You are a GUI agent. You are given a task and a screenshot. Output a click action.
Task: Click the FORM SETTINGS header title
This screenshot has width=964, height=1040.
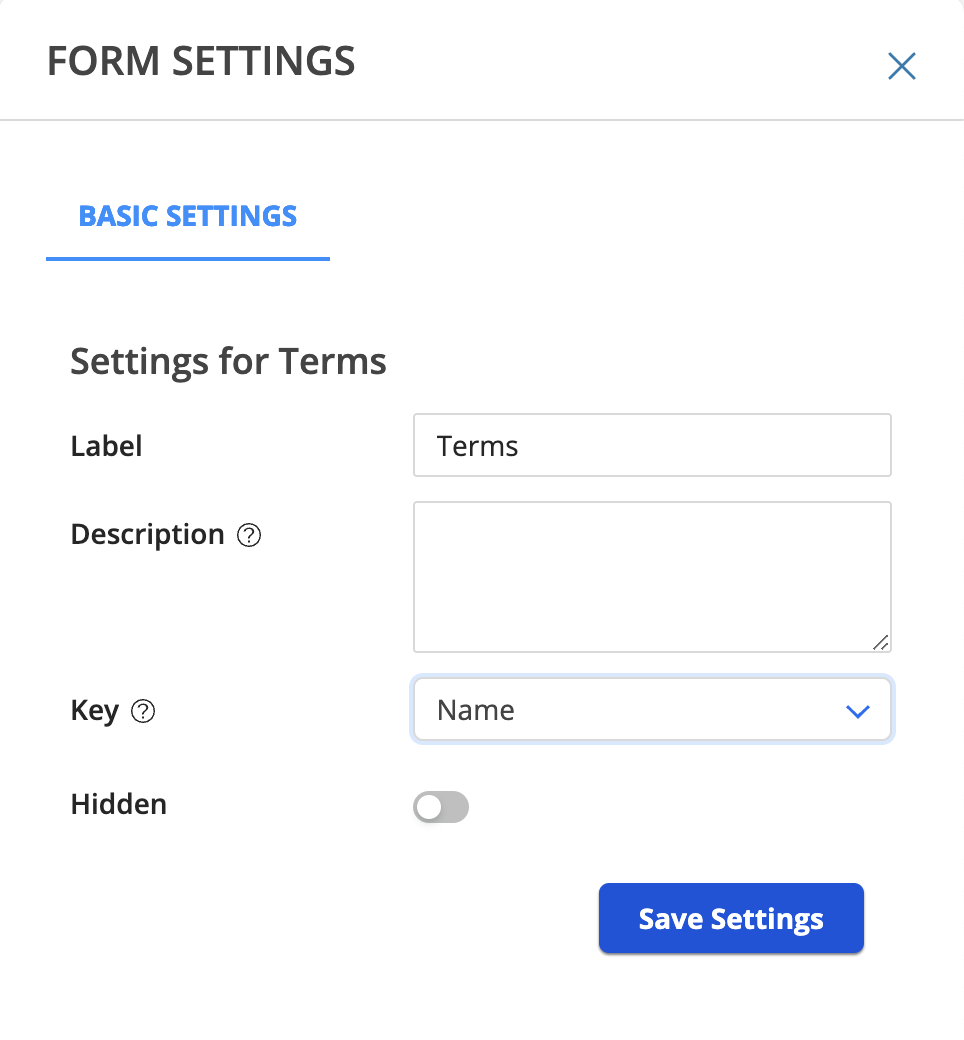pos(201,61)
